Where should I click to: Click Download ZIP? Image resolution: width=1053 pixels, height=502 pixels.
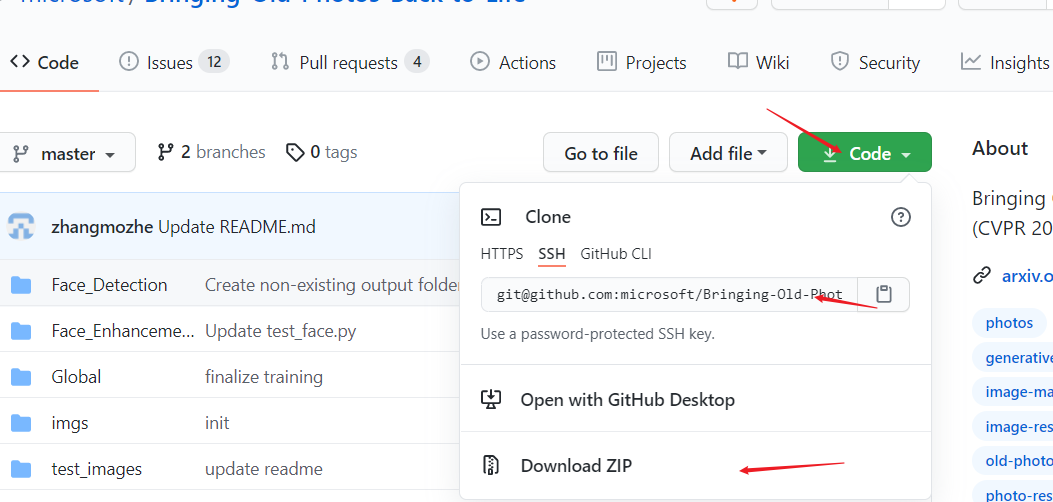pyautogui.click(x=576, y=466)
